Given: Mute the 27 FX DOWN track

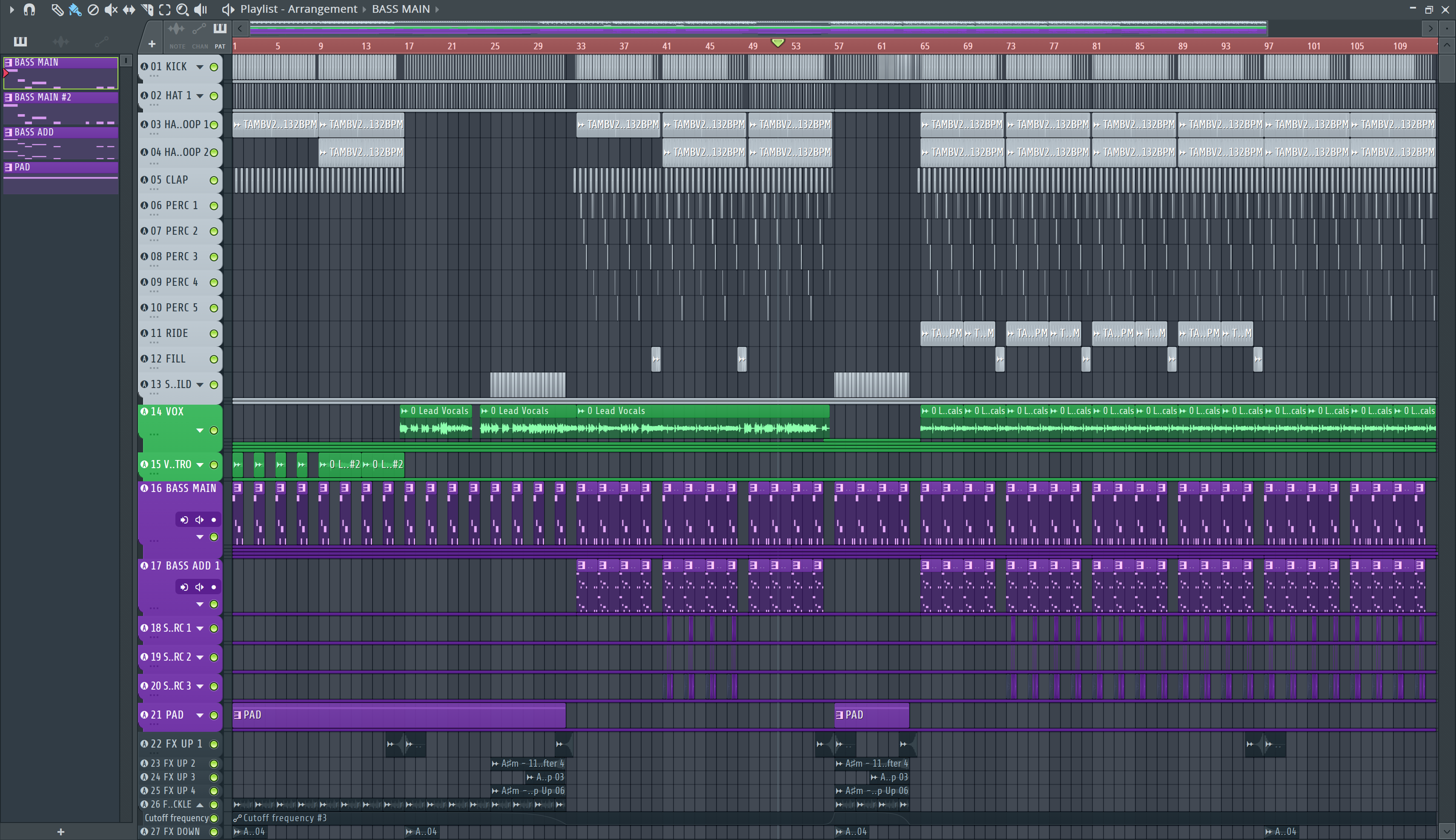Looking at the screenshot, I should point(214,832).
